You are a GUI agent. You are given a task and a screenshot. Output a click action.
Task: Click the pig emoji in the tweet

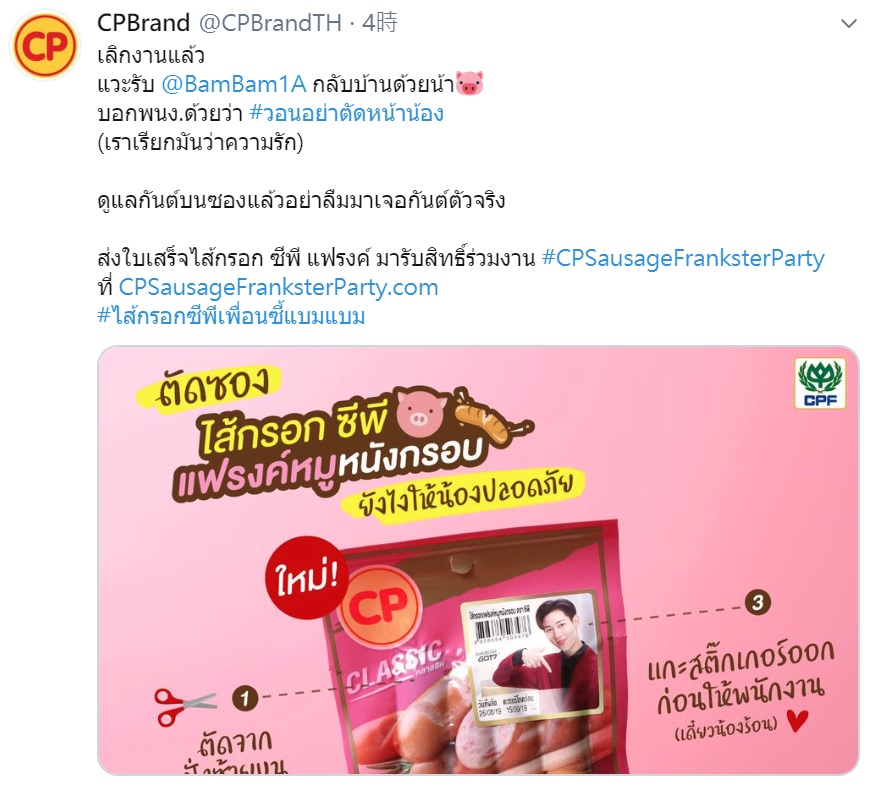pyautogui.click(x=469, y=84)
